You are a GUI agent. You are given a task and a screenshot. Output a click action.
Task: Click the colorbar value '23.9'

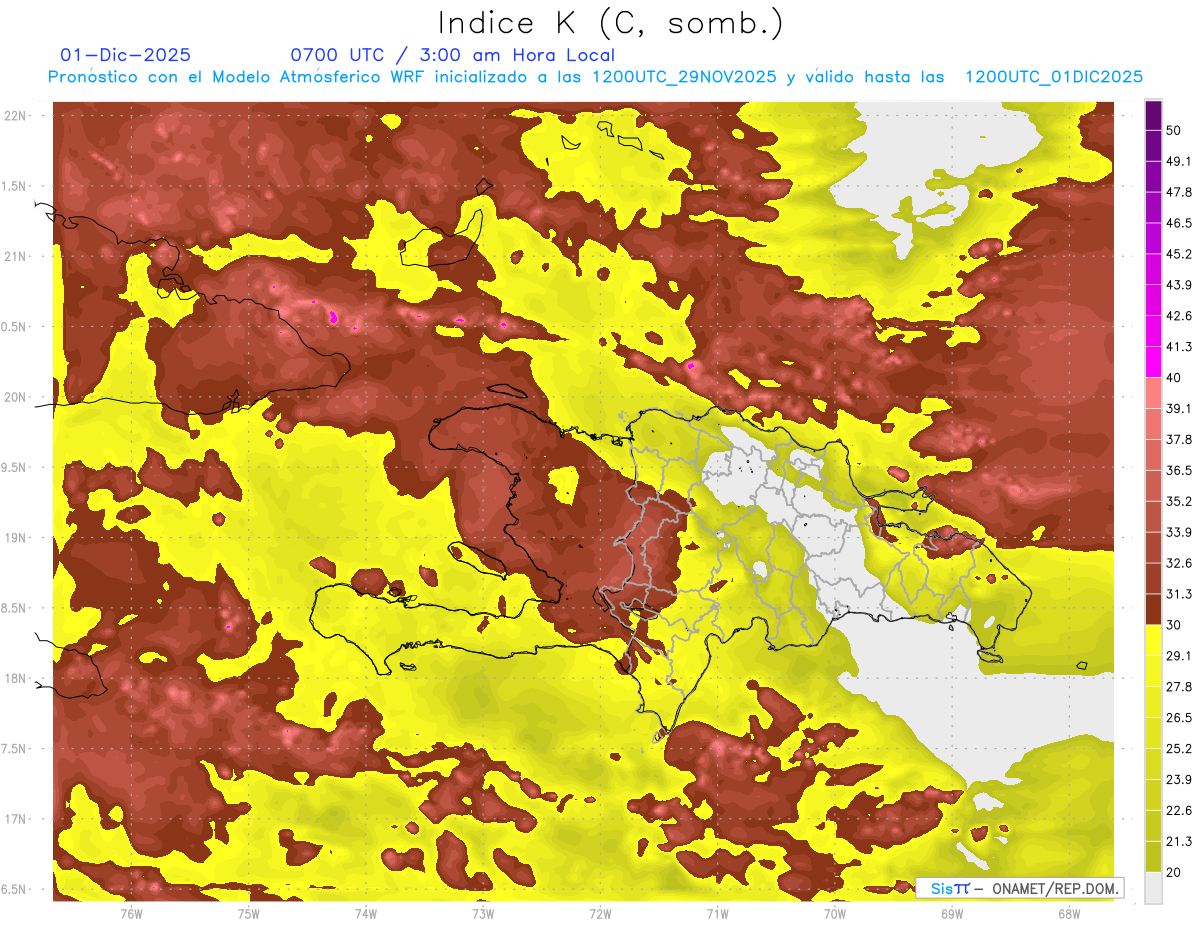click(x=1179, y=779)
